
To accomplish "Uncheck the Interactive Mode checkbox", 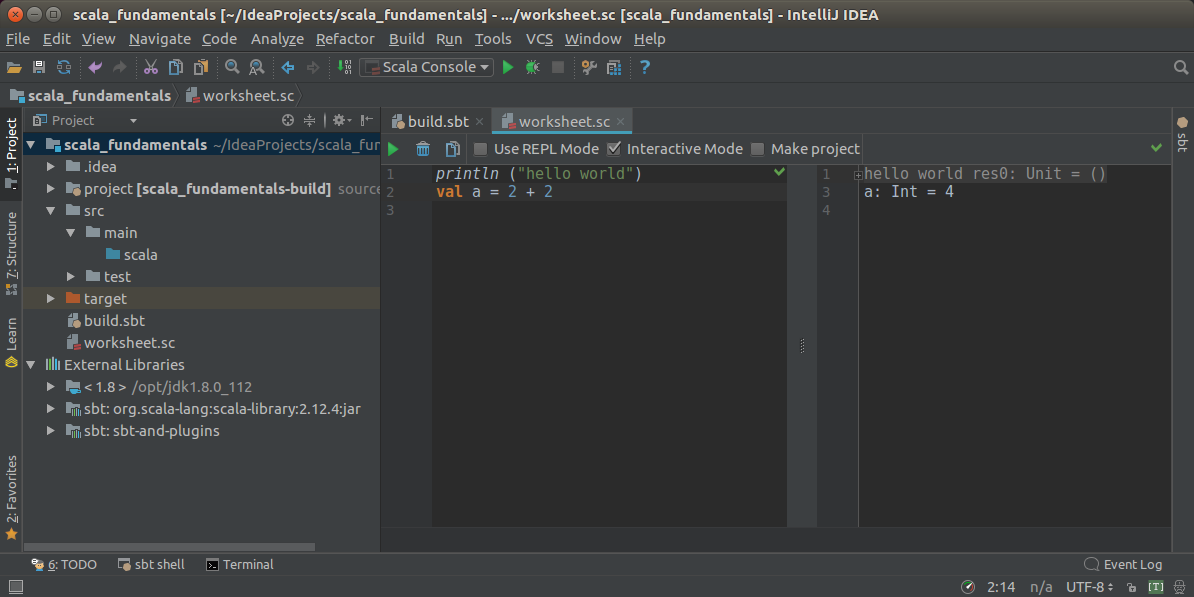I will coord(614,149).
